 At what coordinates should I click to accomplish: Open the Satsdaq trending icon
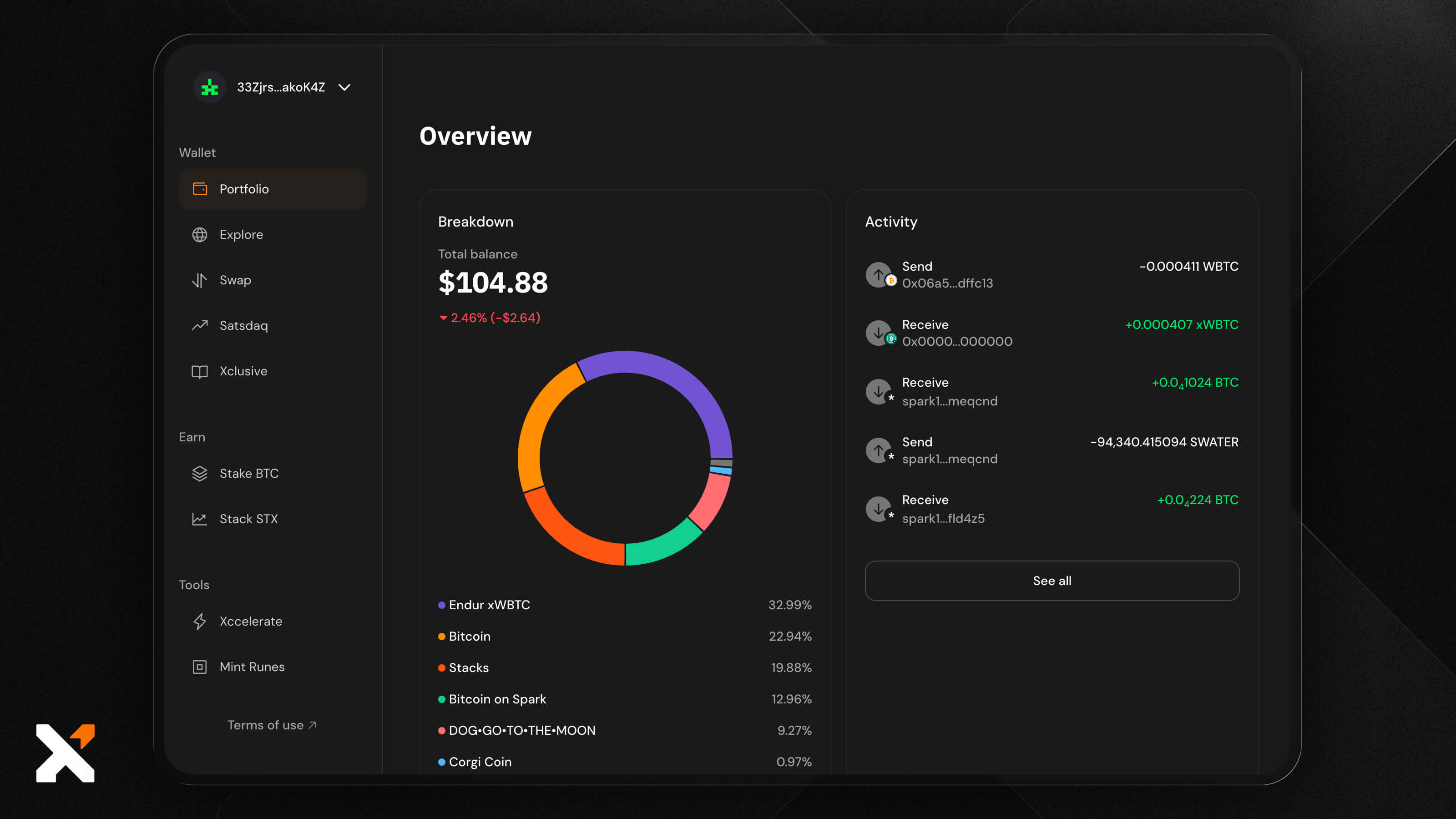coord(200,326)
